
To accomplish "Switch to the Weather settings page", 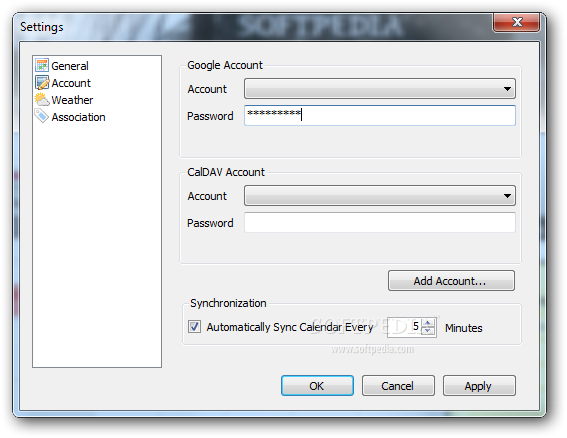I will 72,100.
